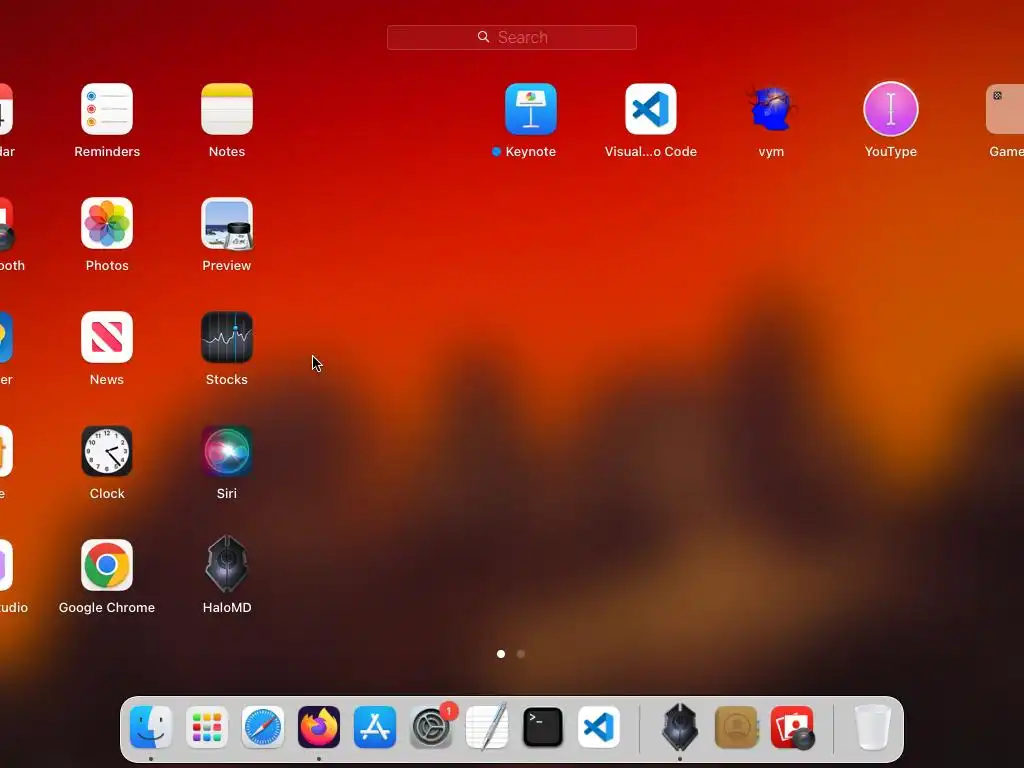1024x768 pixels.
Task: Launch the Notes app
Action: (227, 109)
